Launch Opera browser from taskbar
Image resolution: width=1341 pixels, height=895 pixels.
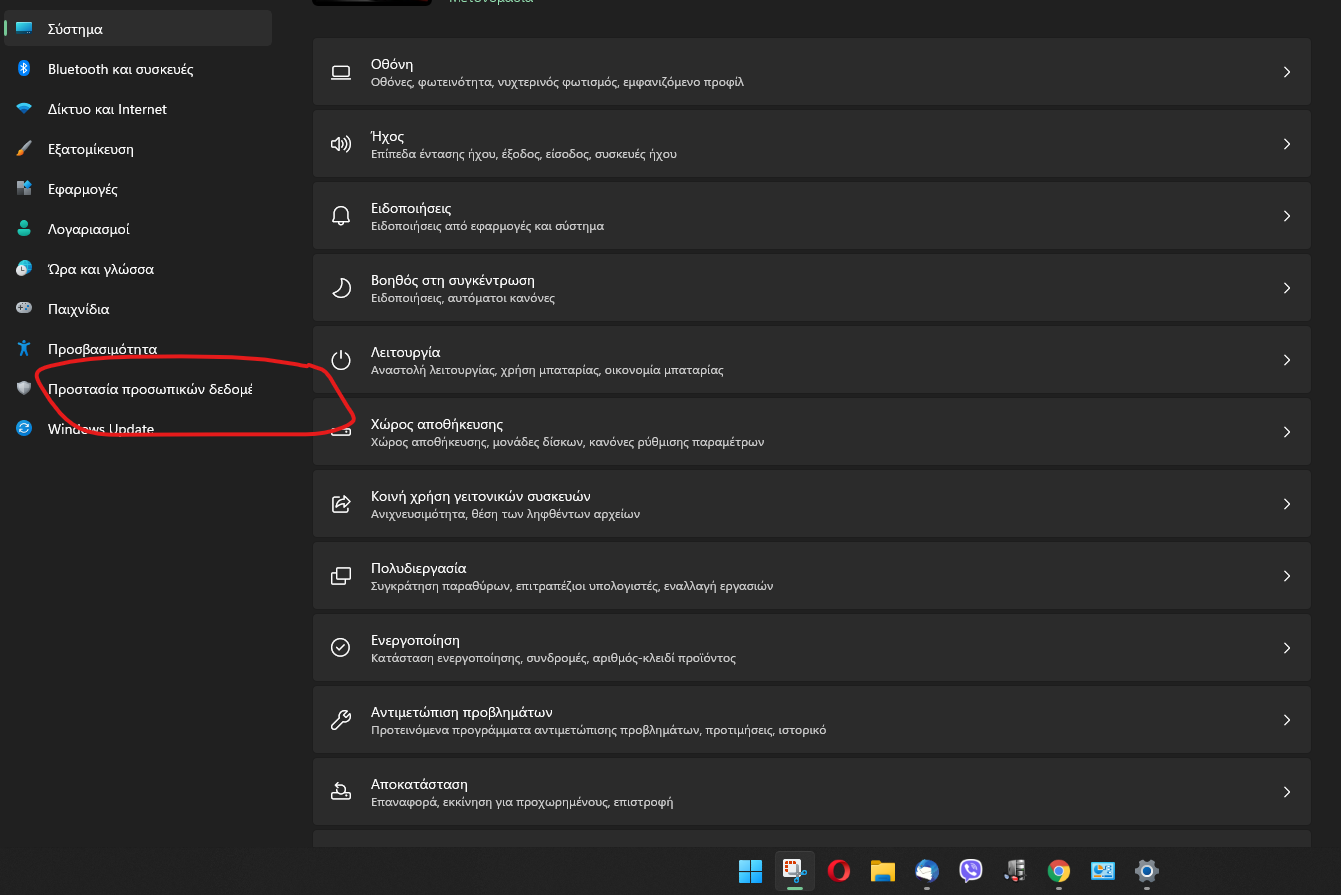839,871
